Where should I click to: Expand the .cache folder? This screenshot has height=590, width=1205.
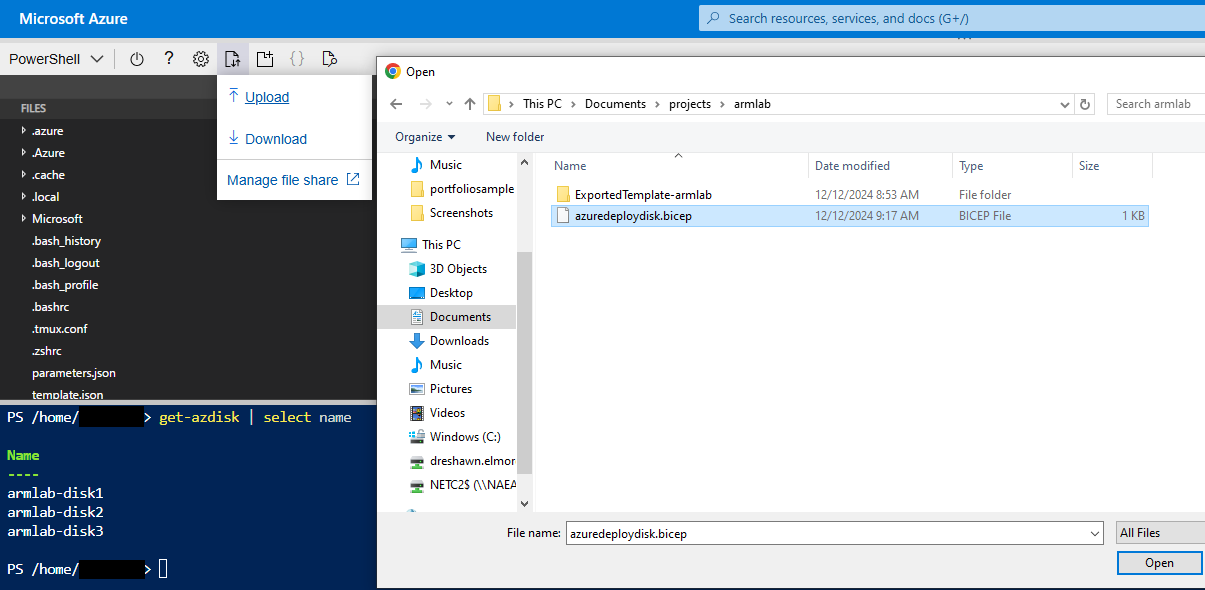(24, 175)
